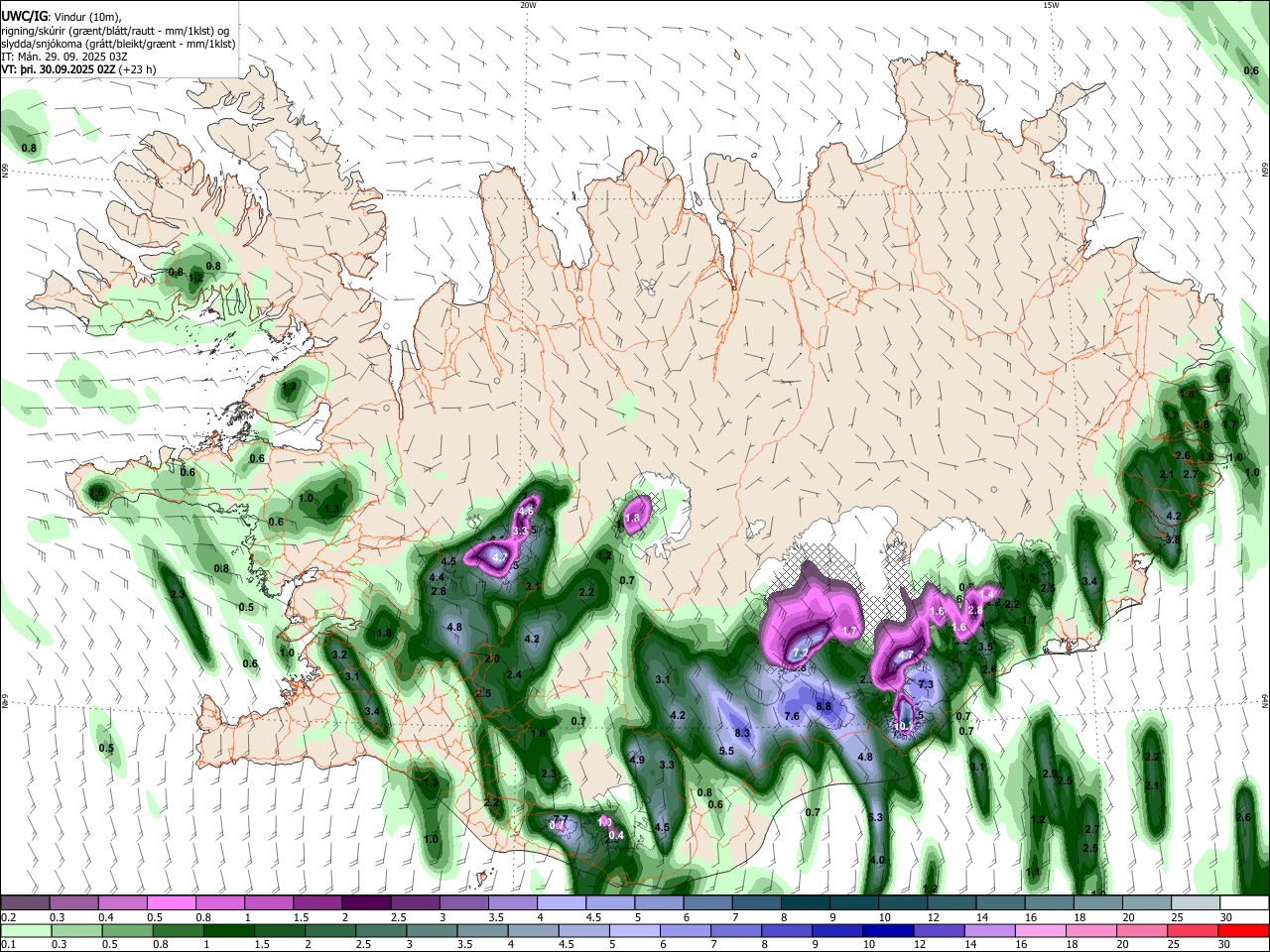
Task: Click the small Heimaey island off the south coast
Action: (482, 878)
